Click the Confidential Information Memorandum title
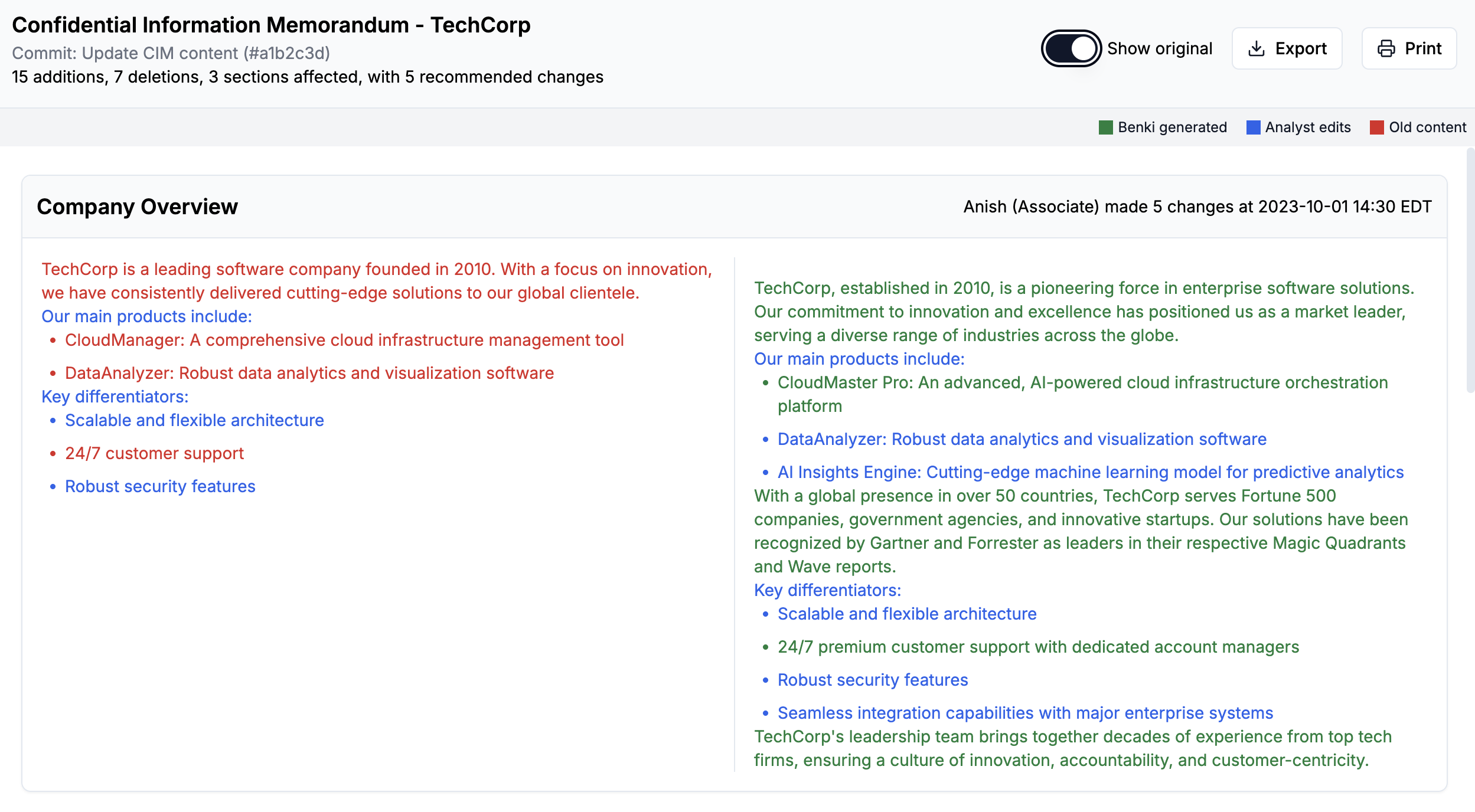 271,25
